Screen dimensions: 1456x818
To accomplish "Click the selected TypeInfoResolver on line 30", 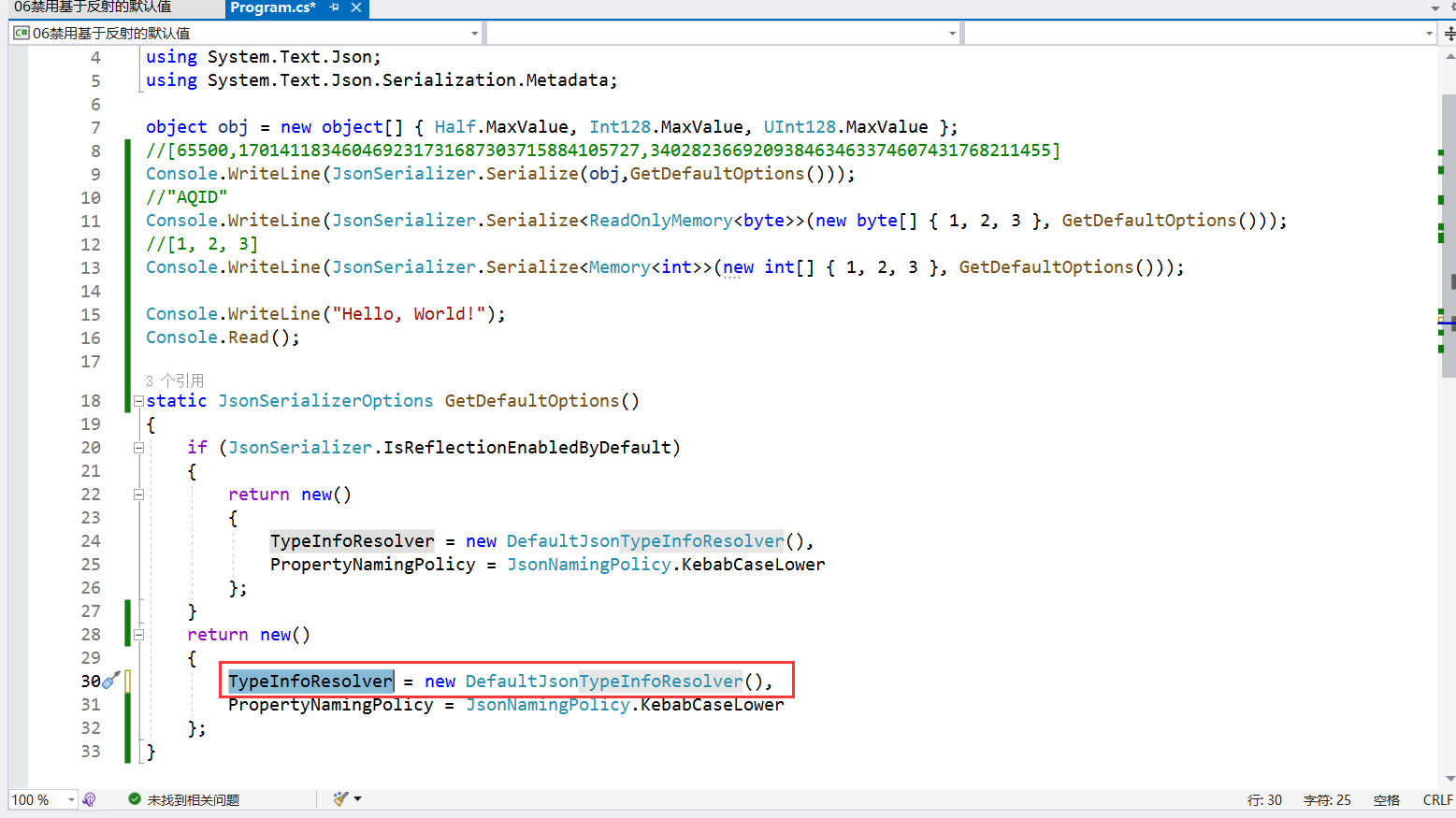I will pyautogui.click(x=310, y=682).
